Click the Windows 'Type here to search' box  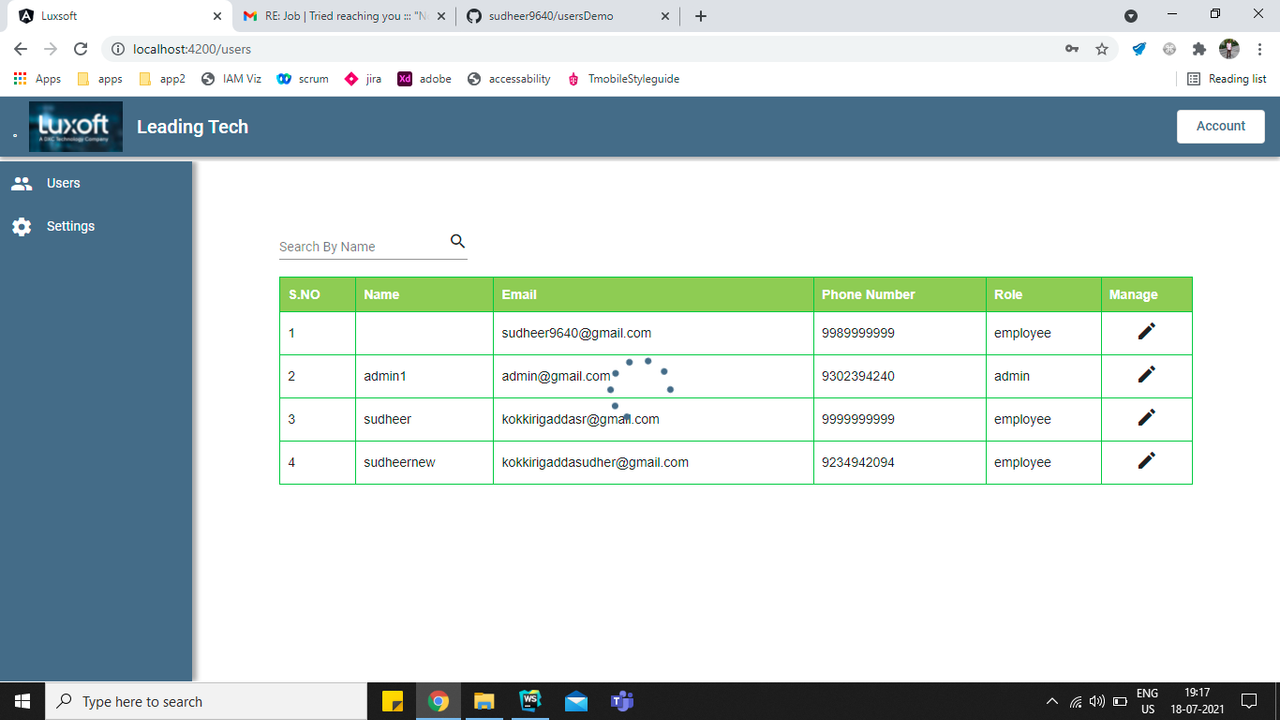(207, 701)
